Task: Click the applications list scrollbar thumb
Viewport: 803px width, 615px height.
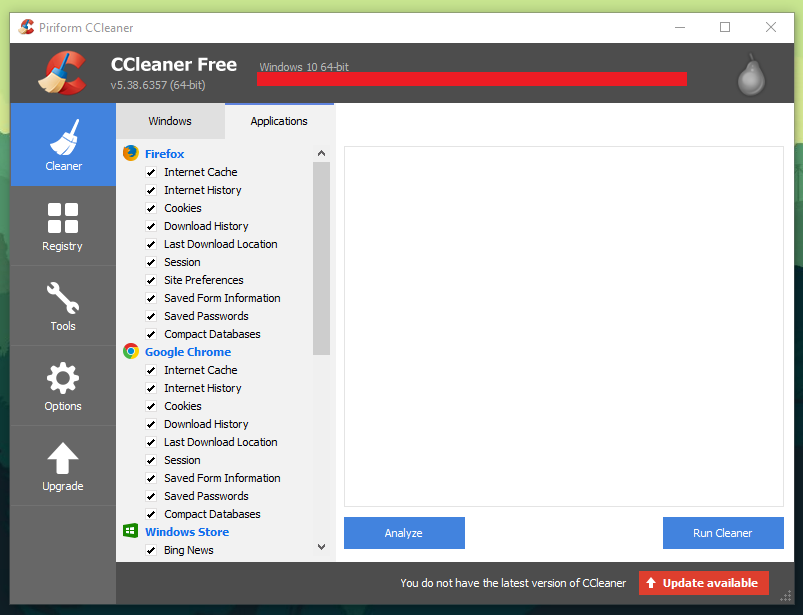Action: click(321, 258)
